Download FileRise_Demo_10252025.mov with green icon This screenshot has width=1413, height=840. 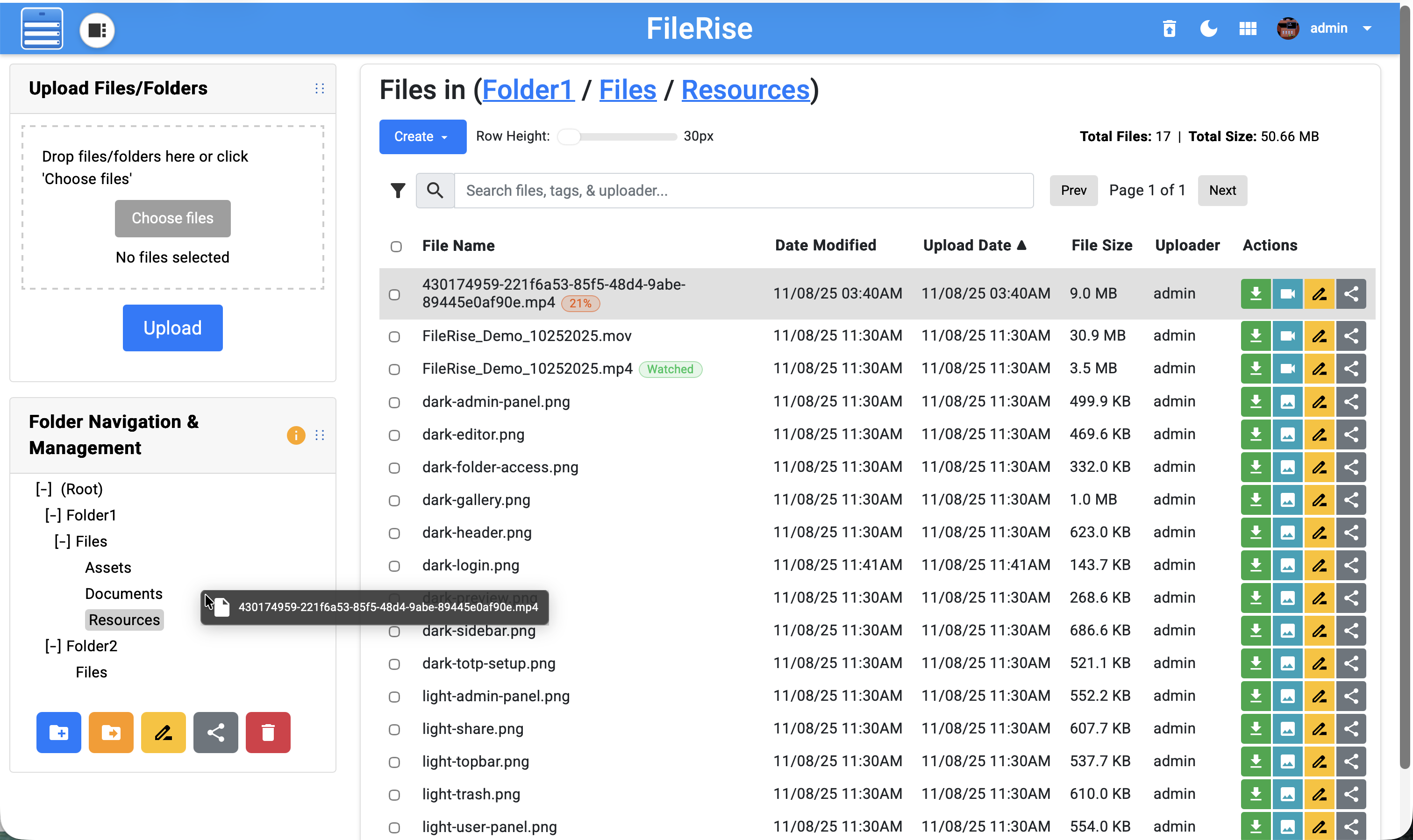click(1255, 335)
